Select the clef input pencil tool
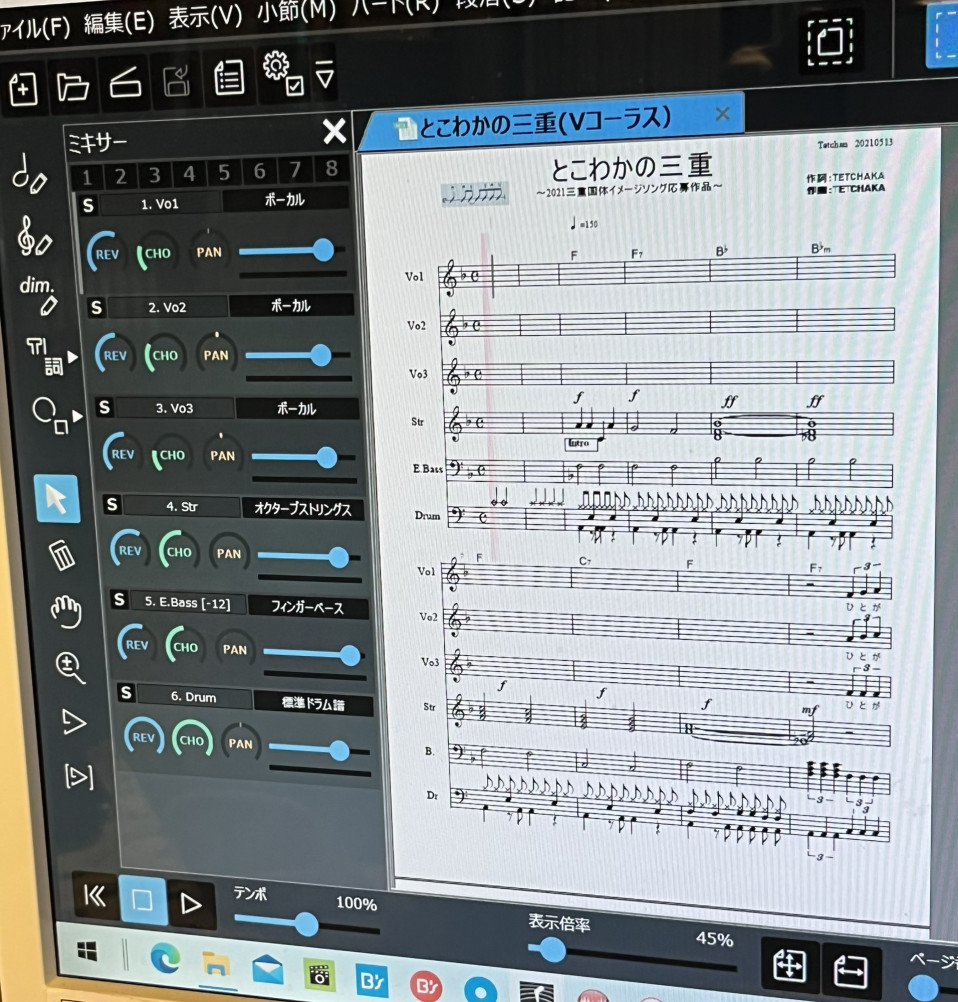Image resolution: width=958 pixels, height=1002 pixels. point(33,236)
